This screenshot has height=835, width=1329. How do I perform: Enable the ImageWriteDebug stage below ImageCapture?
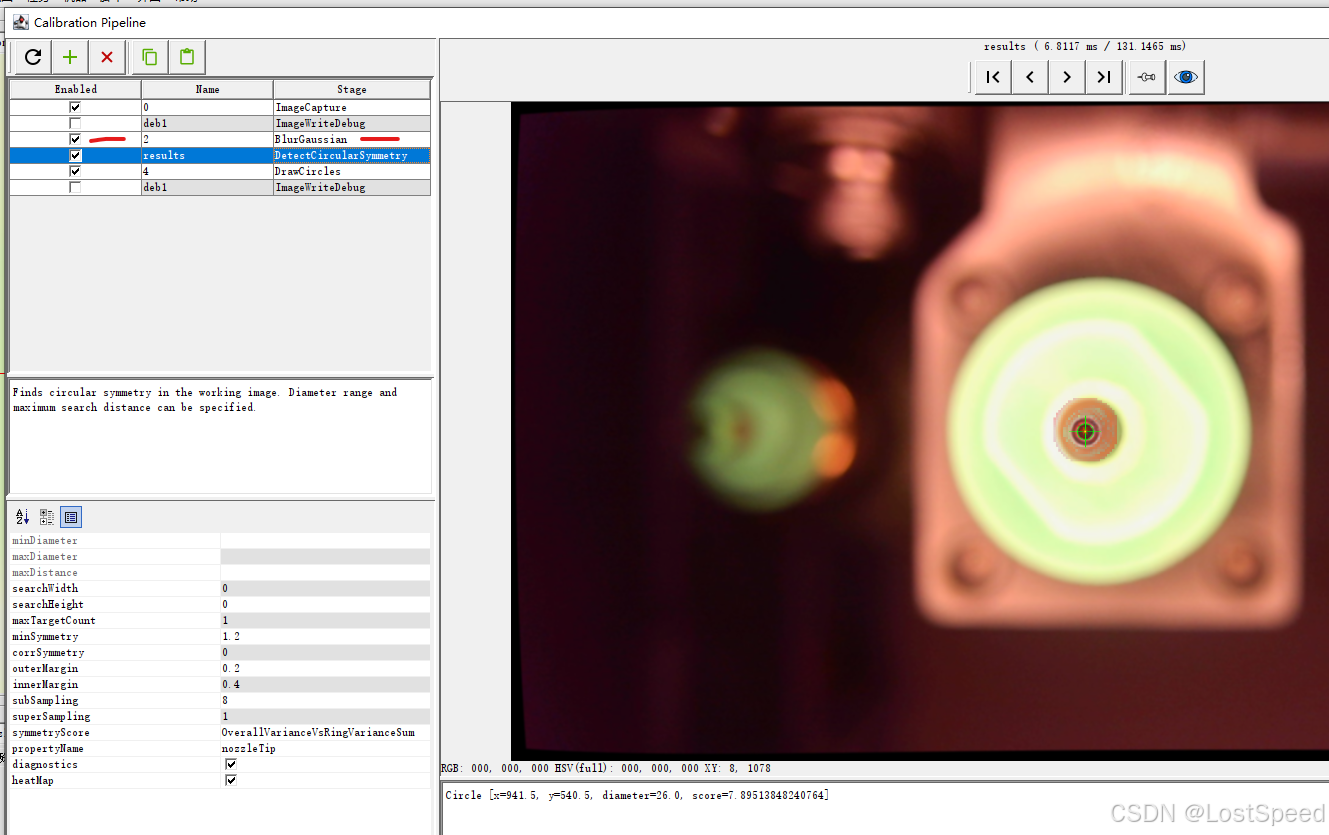(75, 123)
